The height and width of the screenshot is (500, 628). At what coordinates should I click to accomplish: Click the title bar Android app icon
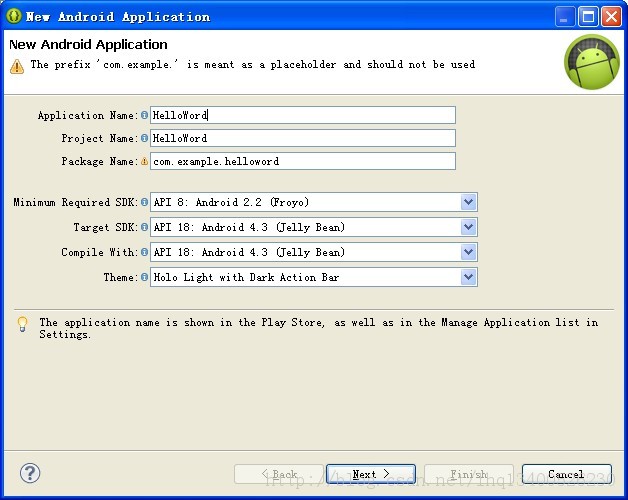(13, 16)
